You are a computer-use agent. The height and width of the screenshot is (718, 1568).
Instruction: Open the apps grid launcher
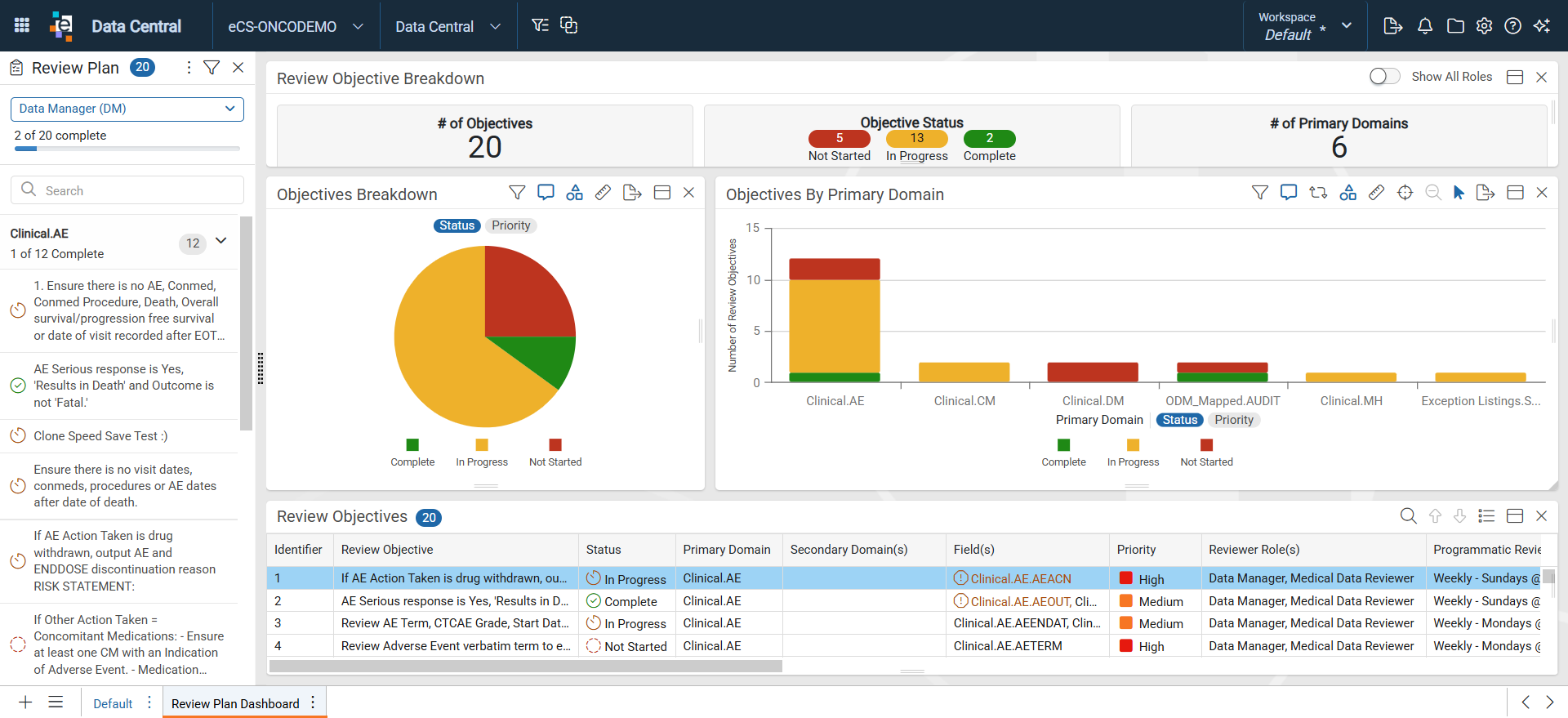point(22,25)
